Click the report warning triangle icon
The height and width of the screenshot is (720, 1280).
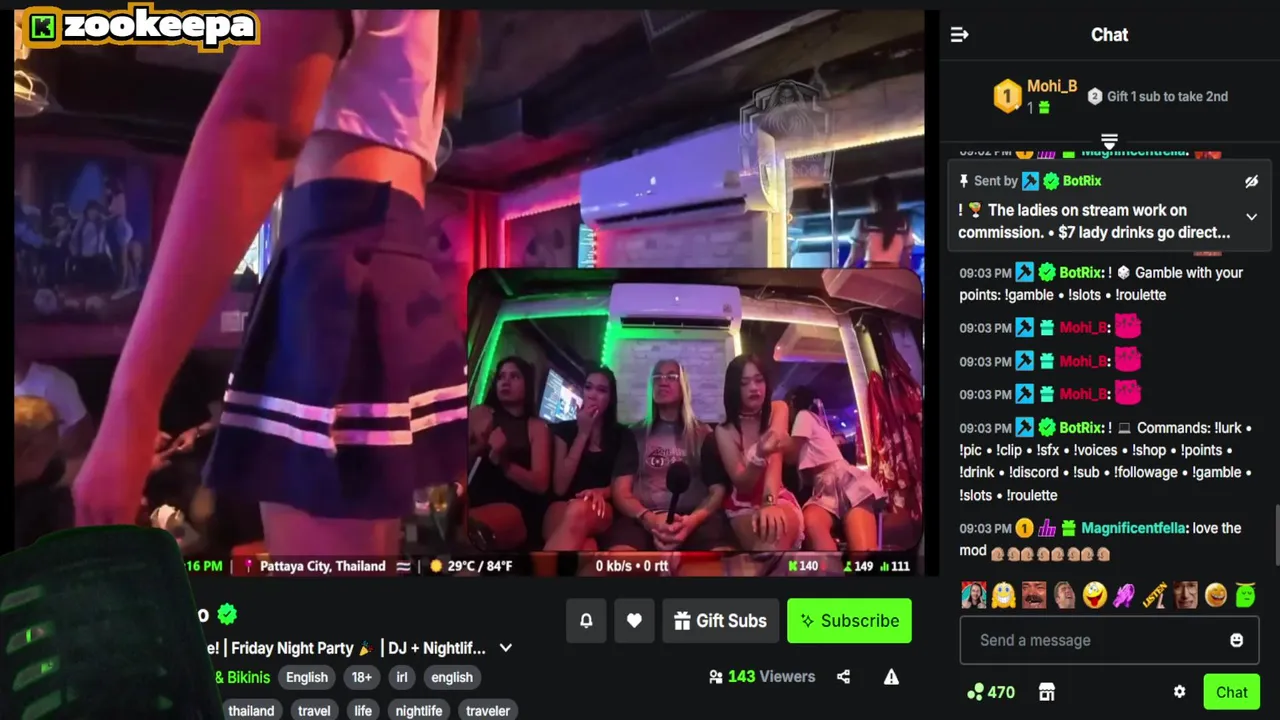pyautogui.click(x=891, y=677)
